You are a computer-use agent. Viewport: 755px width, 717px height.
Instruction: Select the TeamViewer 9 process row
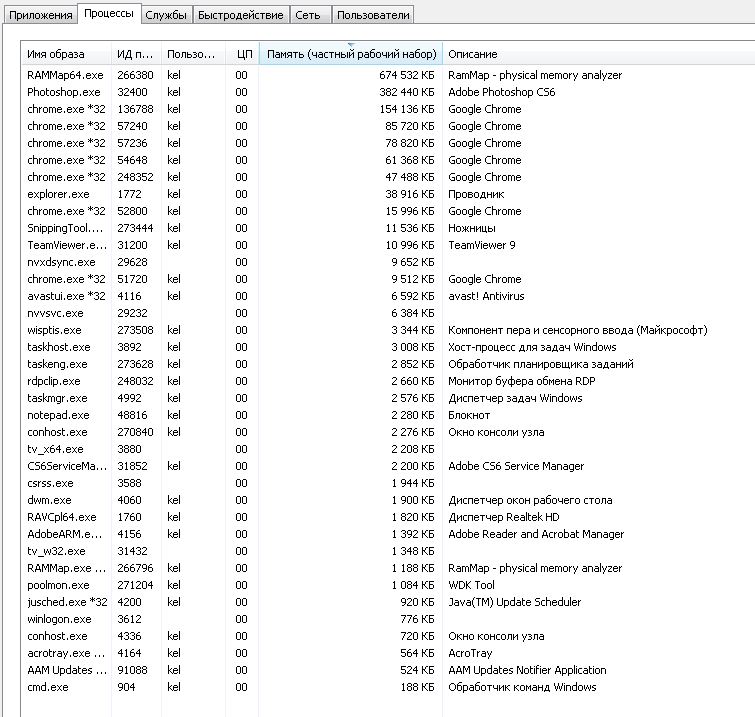point(388,245)
